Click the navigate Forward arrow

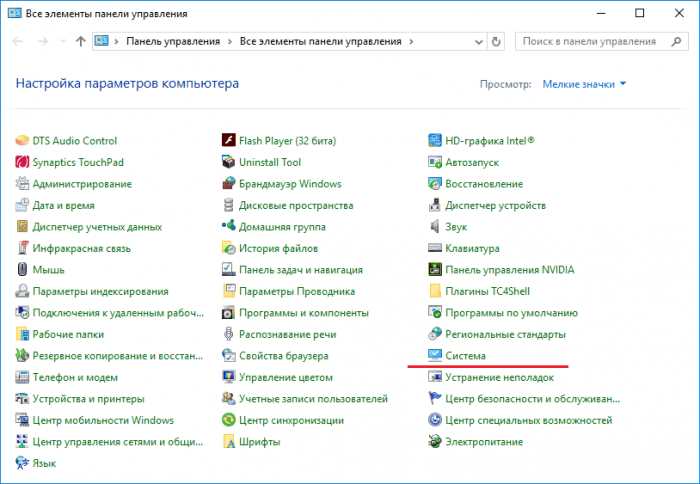[x=43, y=42]
